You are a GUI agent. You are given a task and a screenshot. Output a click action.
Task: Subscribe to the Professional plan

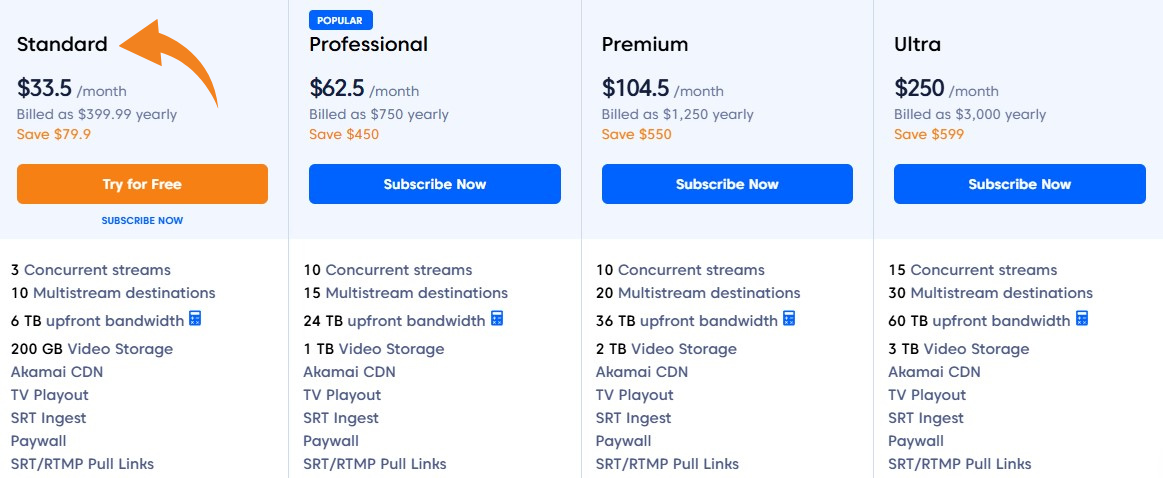click(x=434, y=184)
